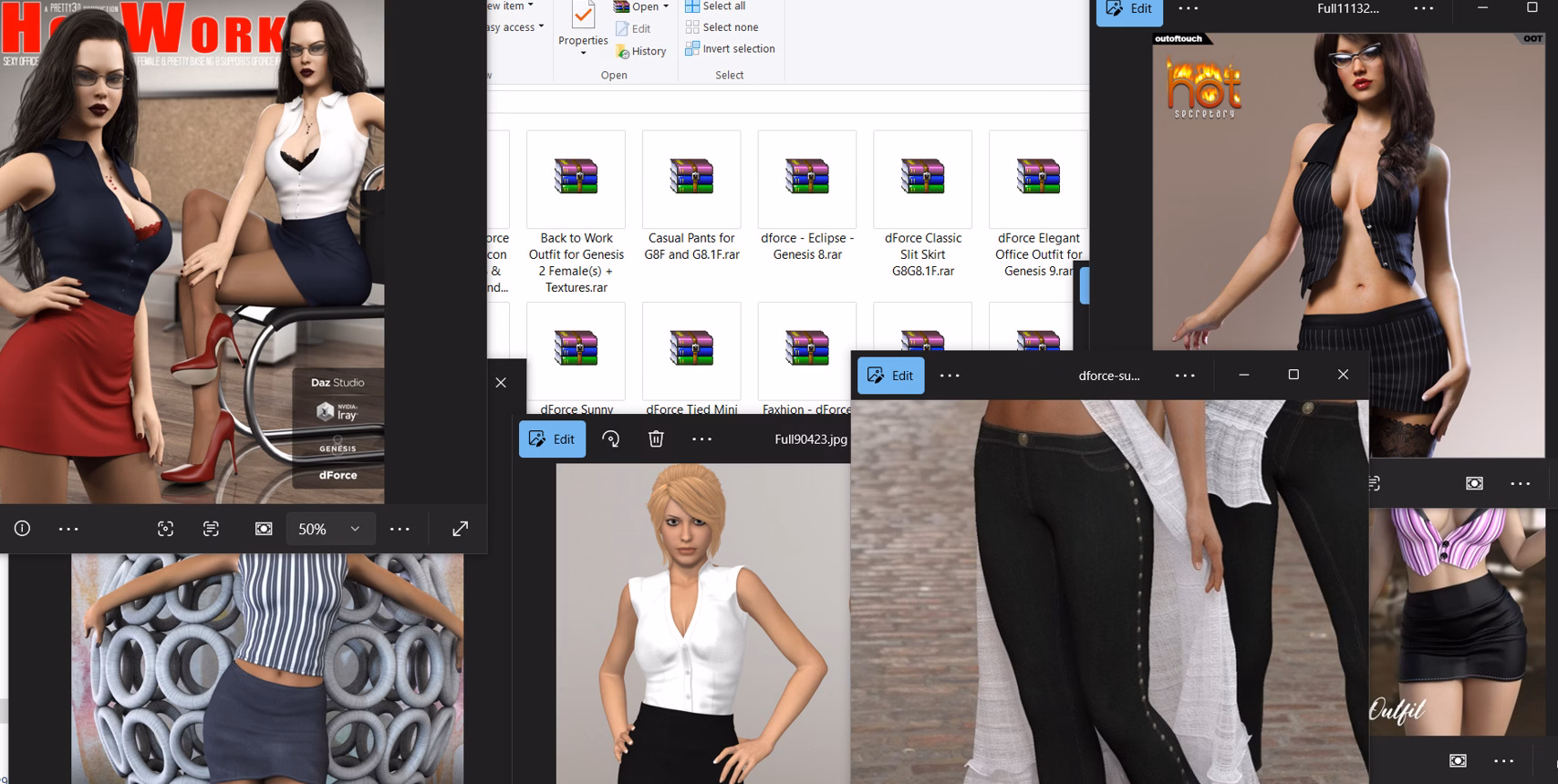Show more options in the Full90423.jpg toolbar
The height and width of the screenshot is (784, 1558).
pyautogui.click(x=701, y=439)
